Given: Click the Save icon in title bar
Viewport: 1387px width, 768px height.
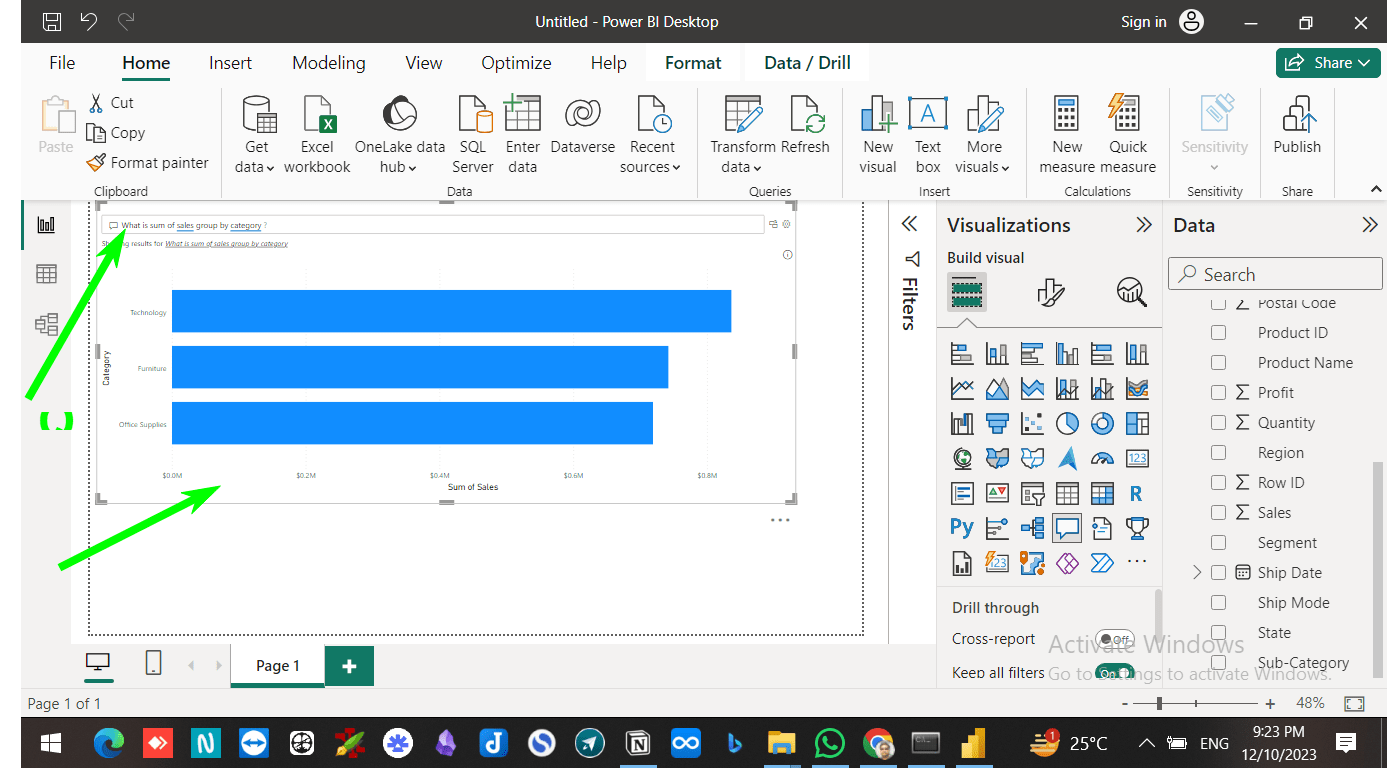Looking at the screenshot, I should (52, 21).
